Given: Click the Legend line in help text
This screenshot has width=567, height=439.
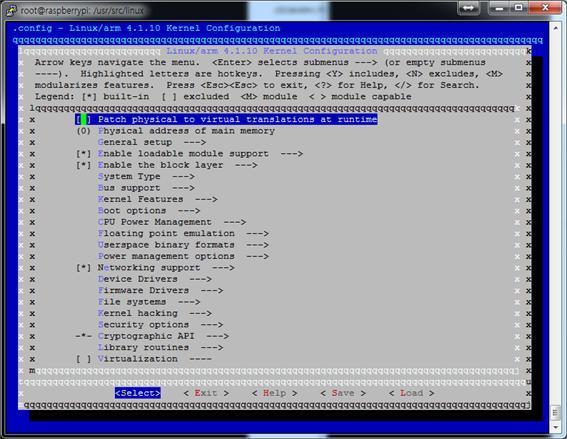Looking at the screenshot, I should point(223,97).
